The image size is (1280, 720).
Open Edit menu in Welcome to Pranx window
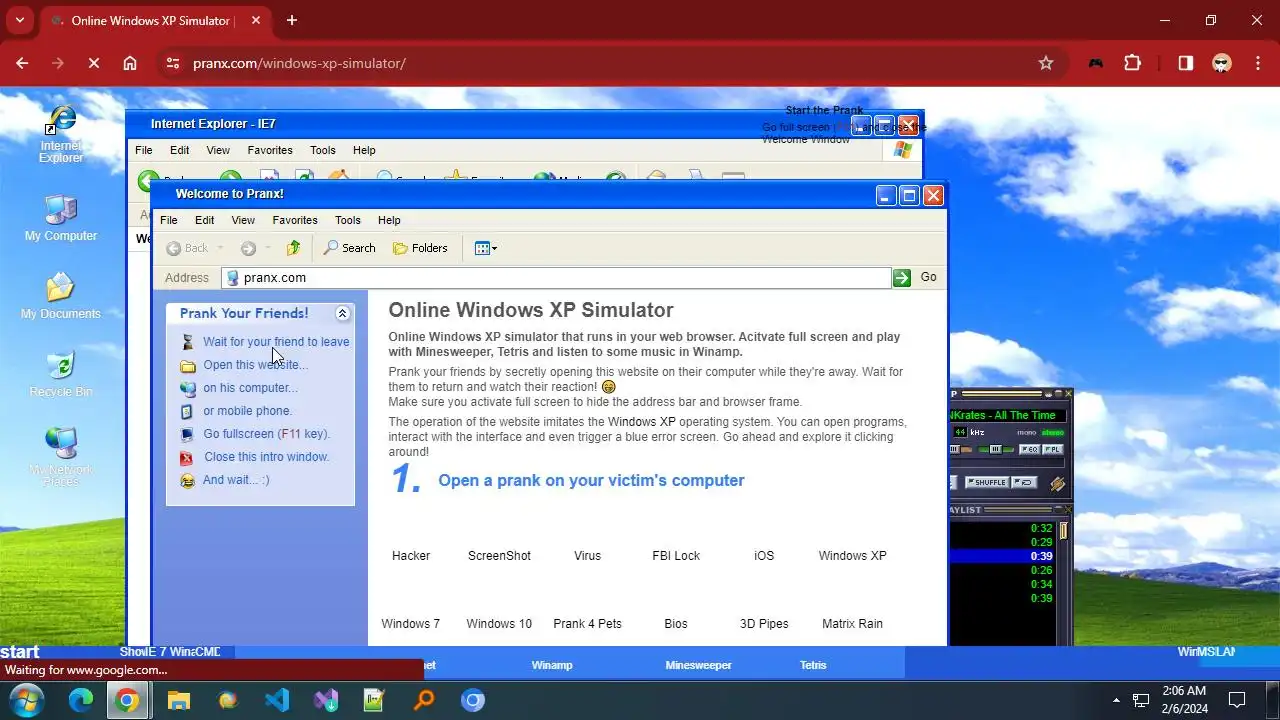click(204, 220)
